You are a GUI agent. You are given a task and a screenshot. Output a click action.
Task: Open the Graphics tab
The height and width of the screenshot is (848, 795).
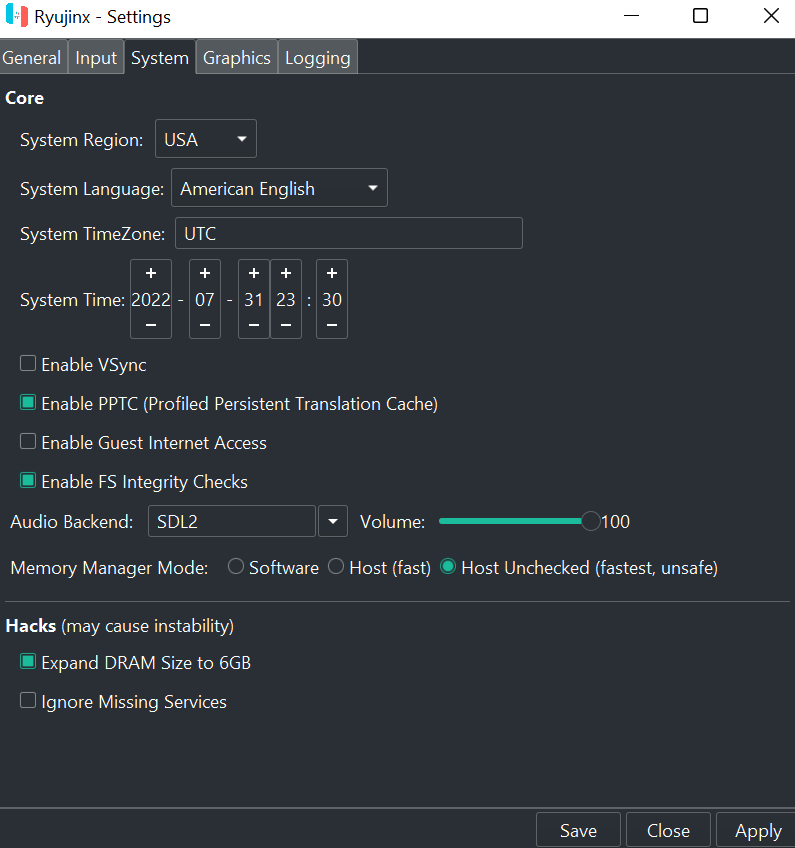click(x=236, y=57)
